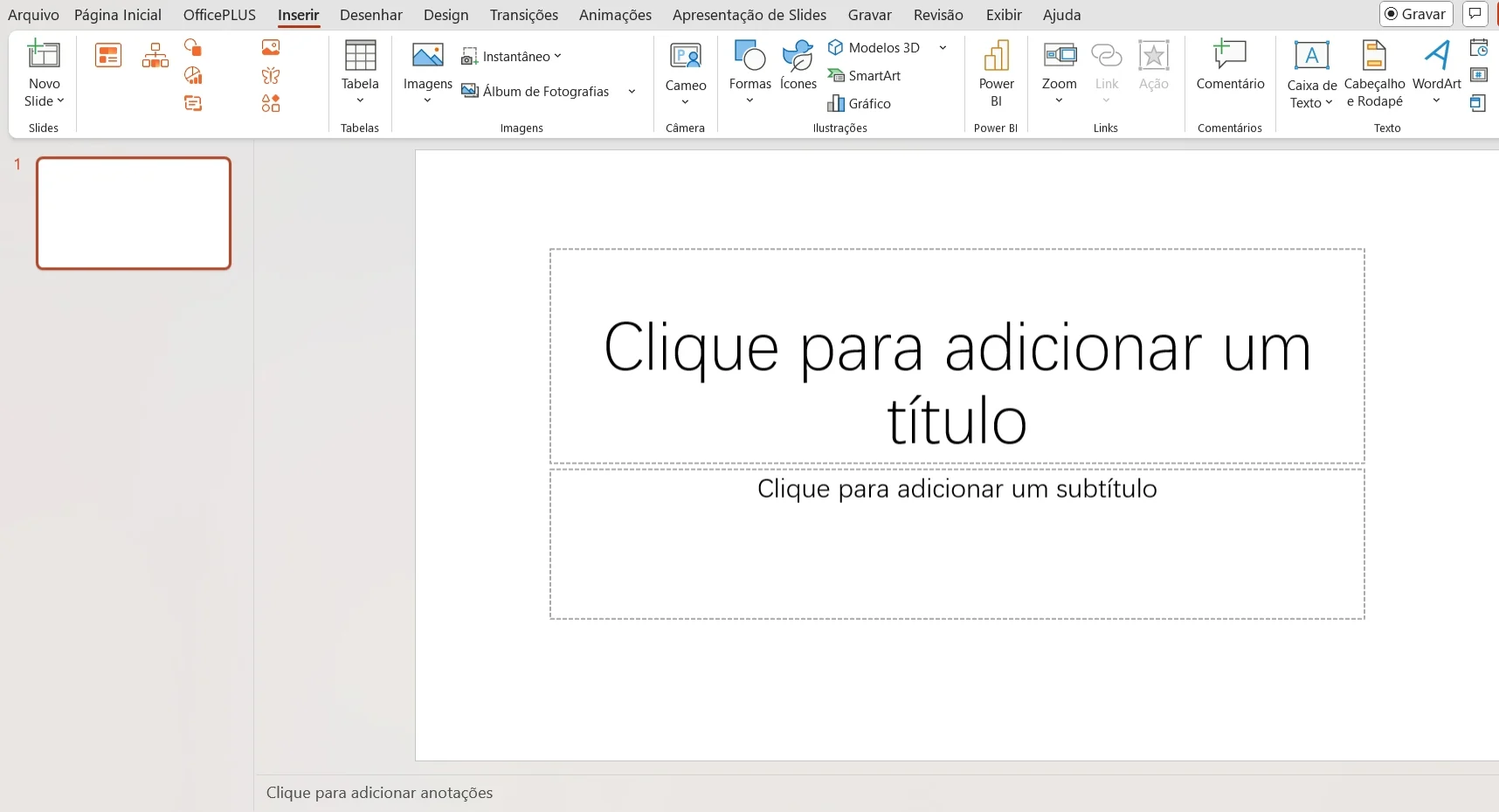Click the insert object icon

click(x=1478, y=103)
